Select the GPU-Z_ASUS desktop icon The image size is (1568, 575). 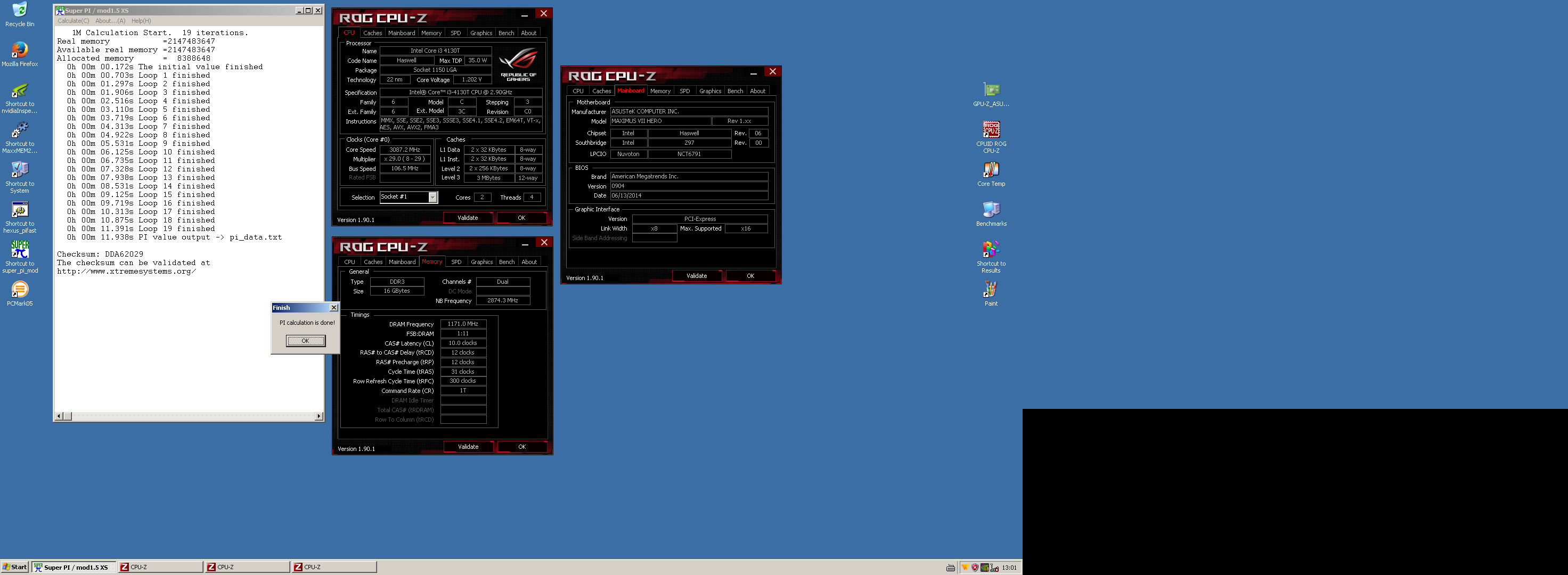click(x=991, y=94)
